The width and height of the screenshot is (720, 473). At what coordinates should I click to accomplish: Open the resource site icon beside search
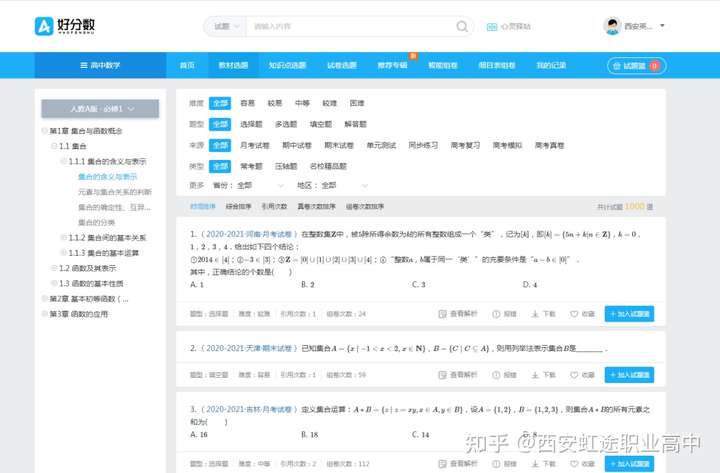pos(492,27)
